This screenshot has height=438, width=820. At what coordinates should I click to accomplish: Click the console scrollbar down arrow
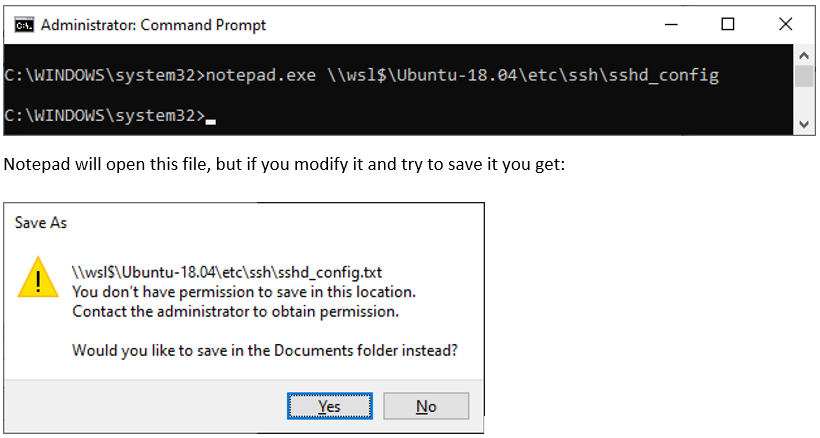tap(804, 125)
